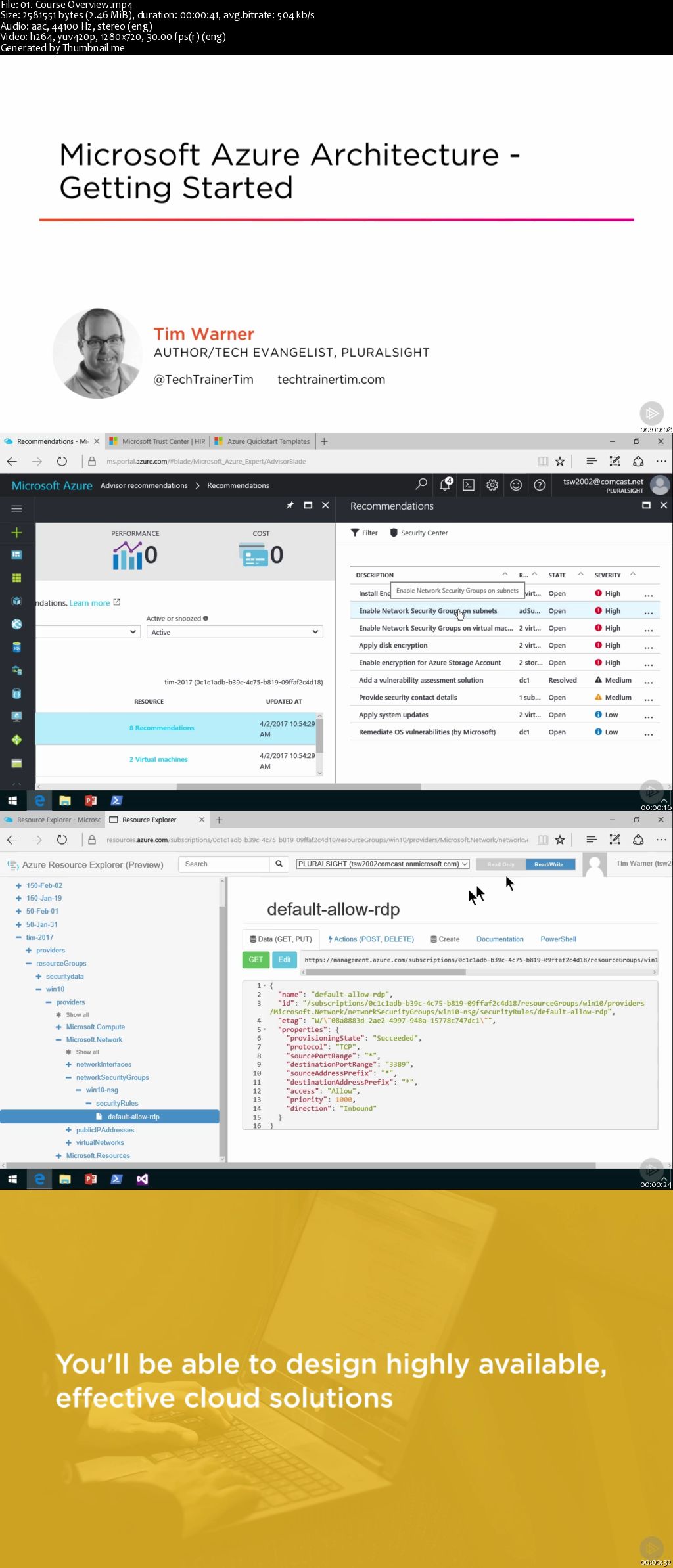Open the PLURALSIGHT tenant dropdown
Viewport: 673px width, 1568px height.
pos(383,864)
